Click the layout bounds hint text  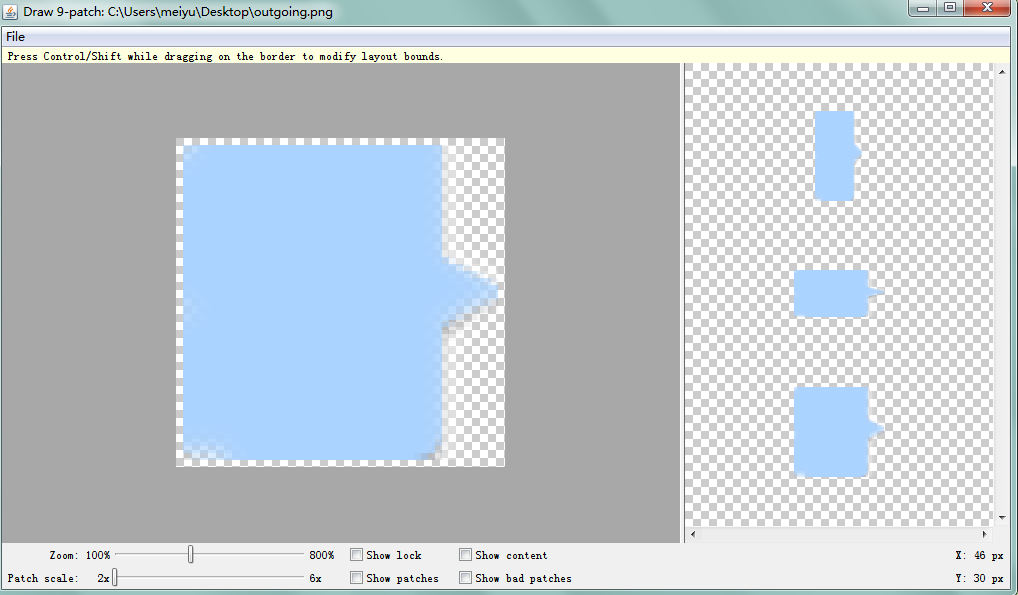(225, 57)
